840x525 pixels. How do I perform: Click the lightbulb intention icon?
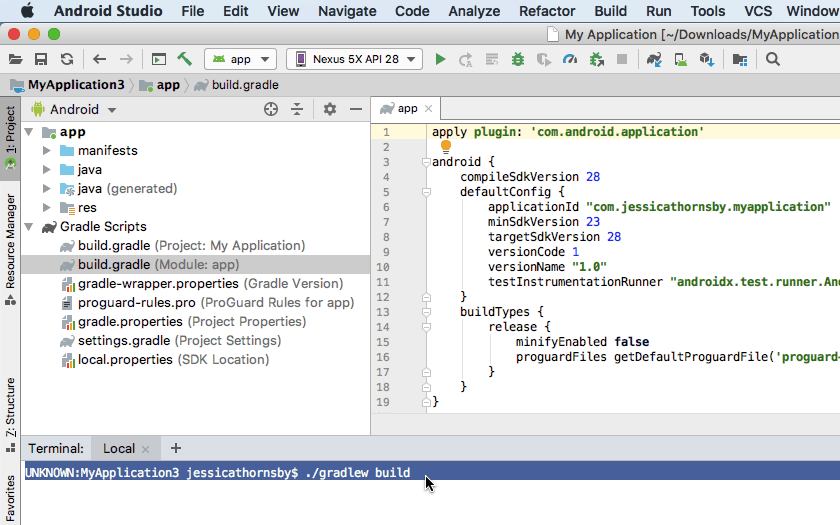[x=446, y=147]
